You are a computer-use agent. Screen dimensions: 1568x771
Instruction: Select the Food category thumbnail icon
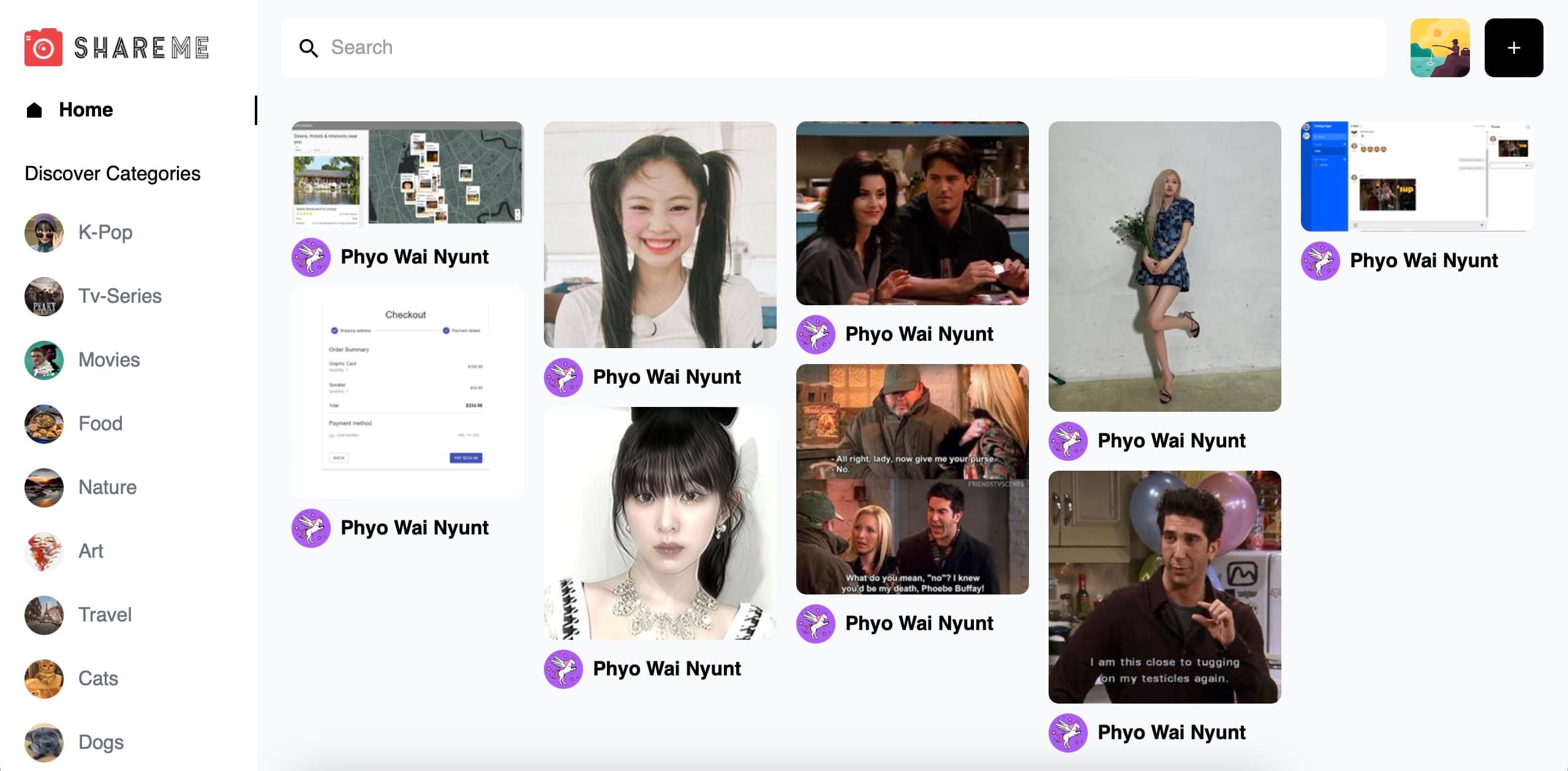44,424
